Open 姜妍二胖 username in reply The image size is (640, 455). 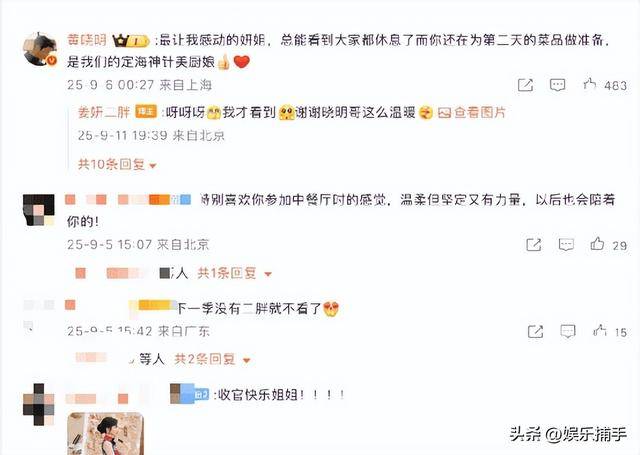[x=104, y=112]
